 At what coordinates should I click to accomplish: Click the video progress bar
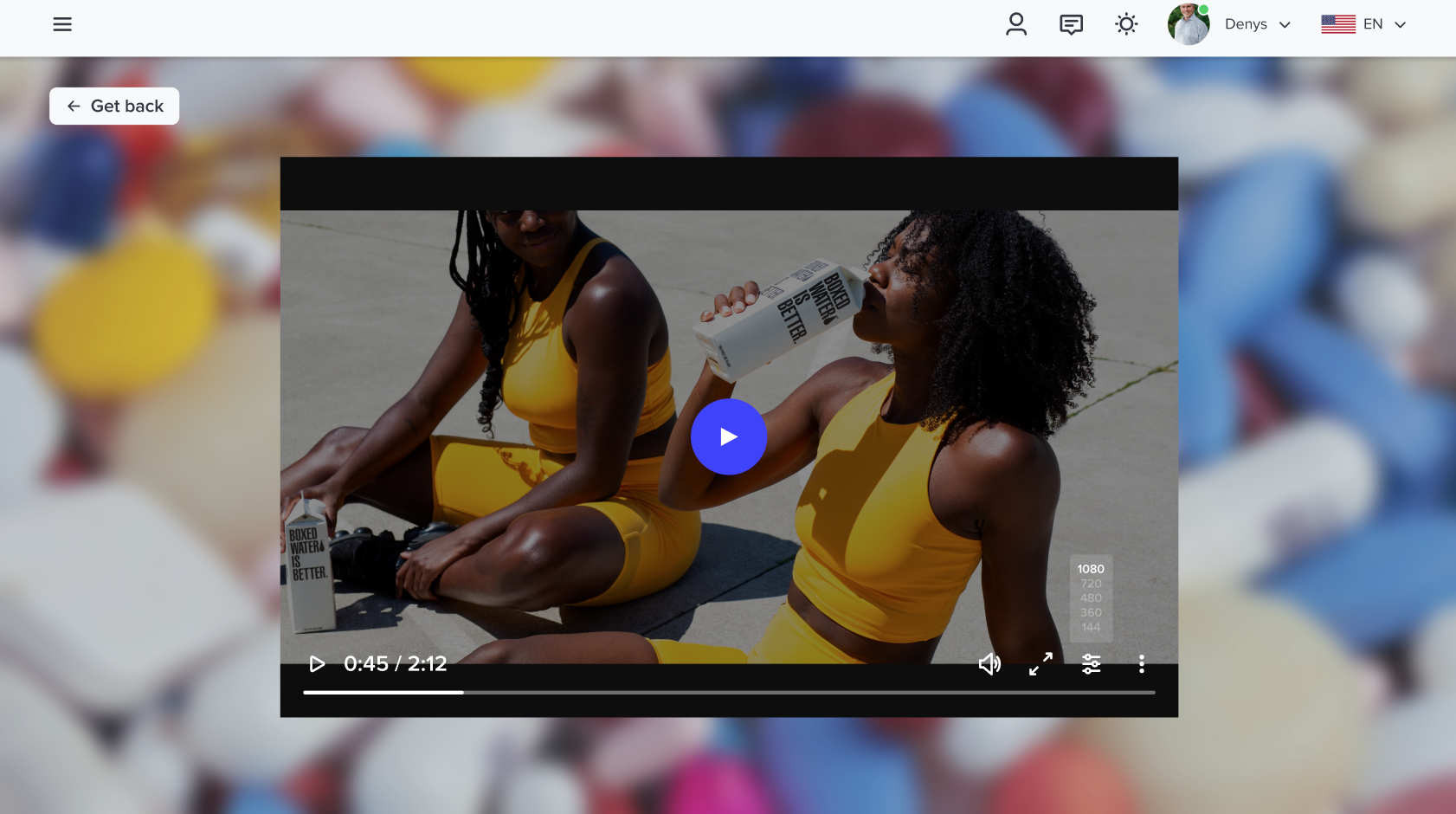click(x=729, y=693)
